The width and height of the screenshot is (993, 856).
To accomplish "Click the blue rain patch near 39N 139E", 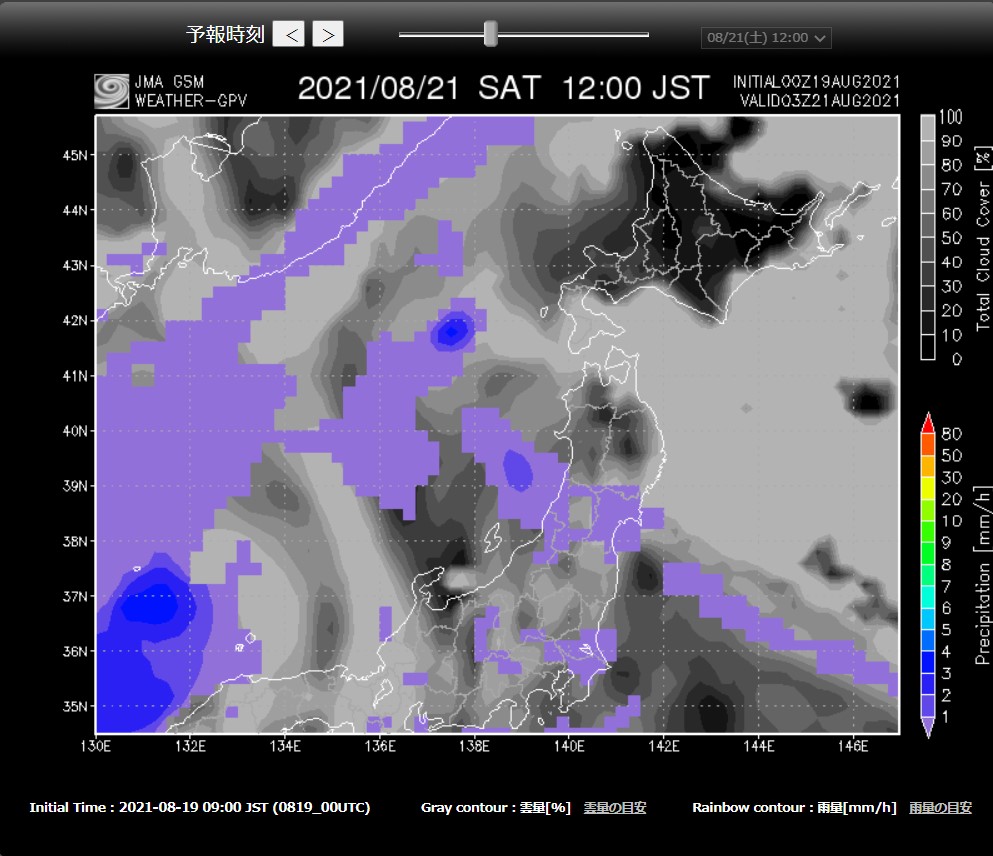I will point(518,468).
